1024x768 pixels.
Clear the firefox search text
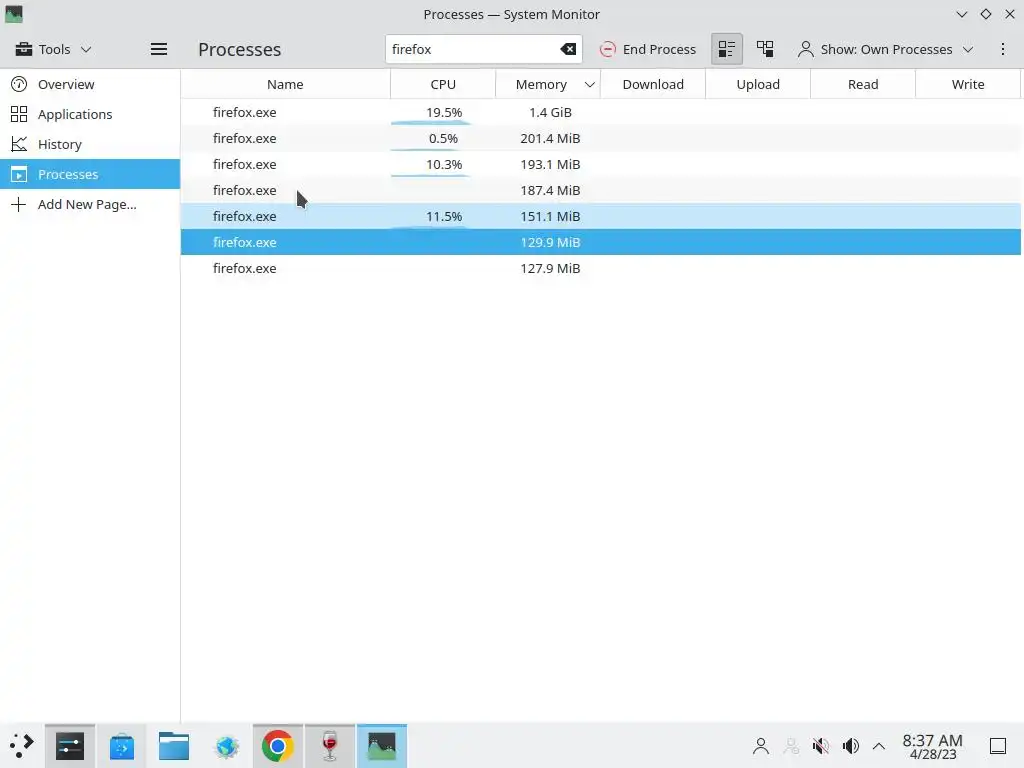tap(568, 49)
